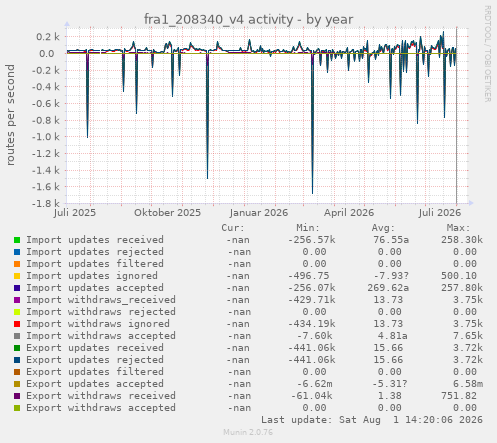The height and width of the screenshot is (443, 497).
Task: Click the 'Juli 2026' x-axis label
Action: click(440, 213)
